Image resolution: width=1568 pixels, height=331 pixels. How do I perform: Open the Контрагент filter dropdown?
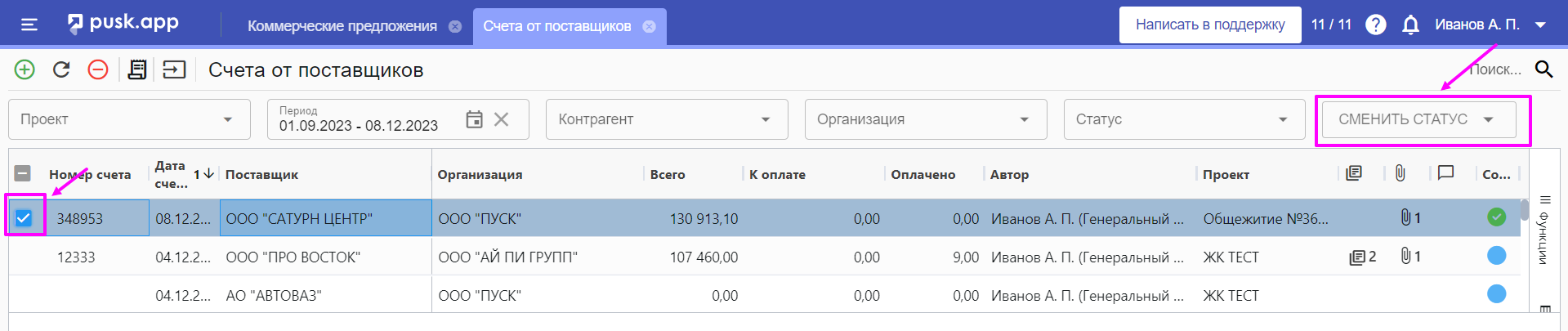(667, 119)
